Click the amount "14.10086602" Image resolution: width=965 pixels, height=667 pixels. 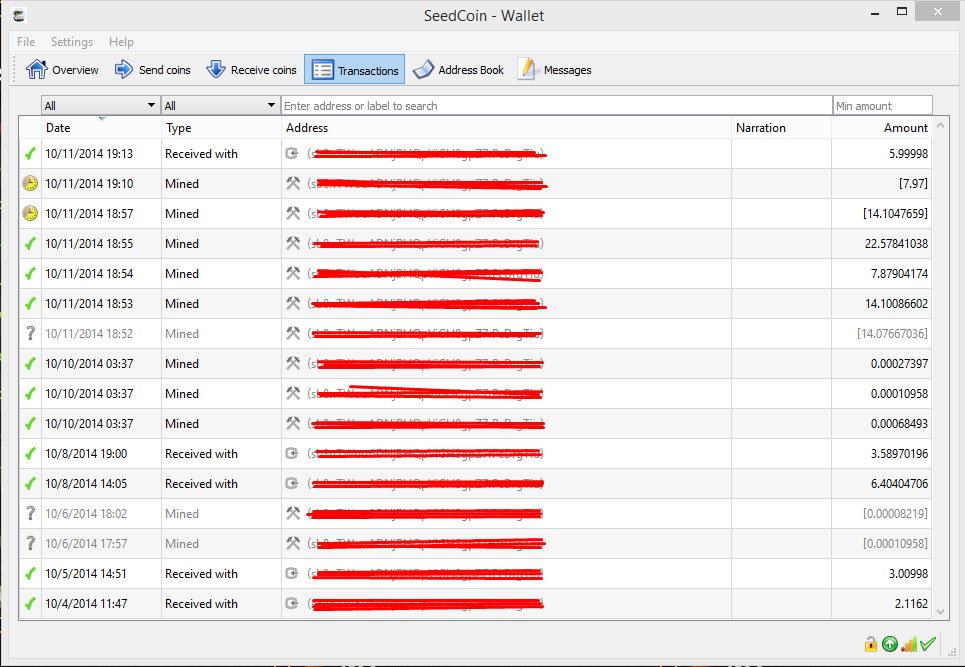(896, 303)
